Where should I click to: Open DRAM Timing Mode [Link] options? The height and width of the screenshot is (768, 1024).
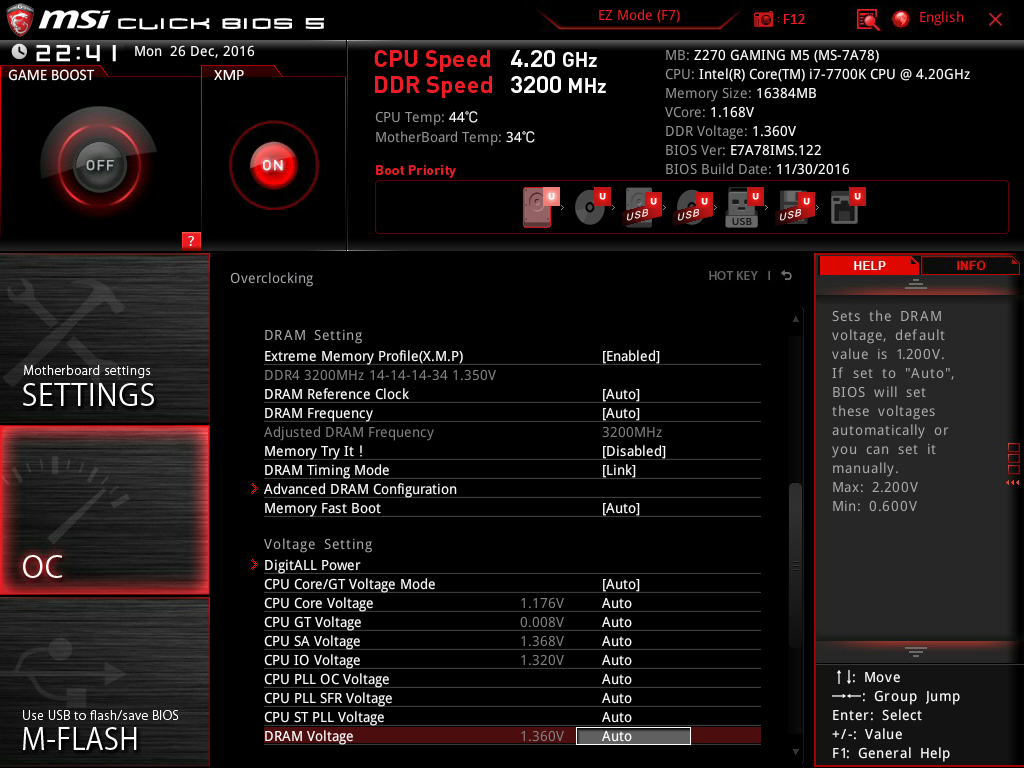click(619, 470)
